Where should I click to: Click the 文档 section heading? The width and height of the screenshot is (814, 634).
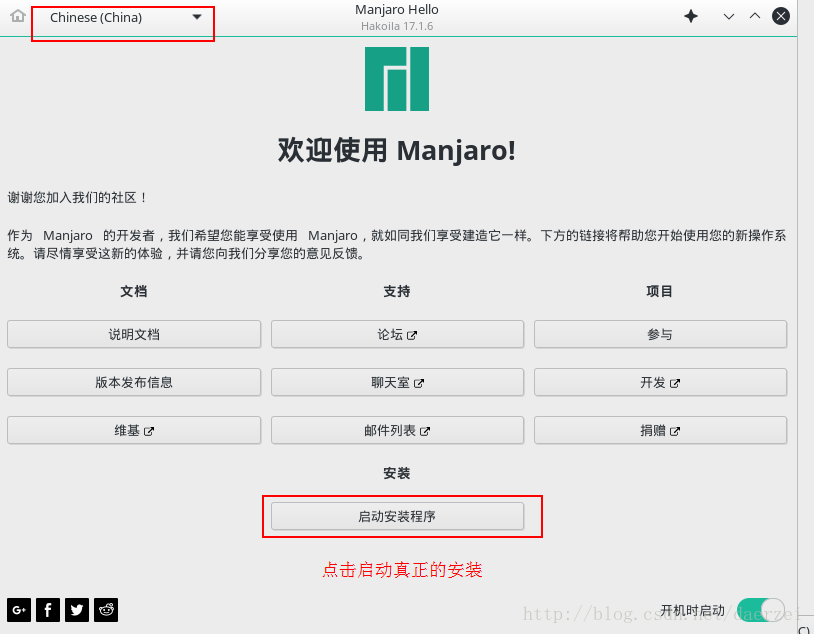[x=134, y=291]
